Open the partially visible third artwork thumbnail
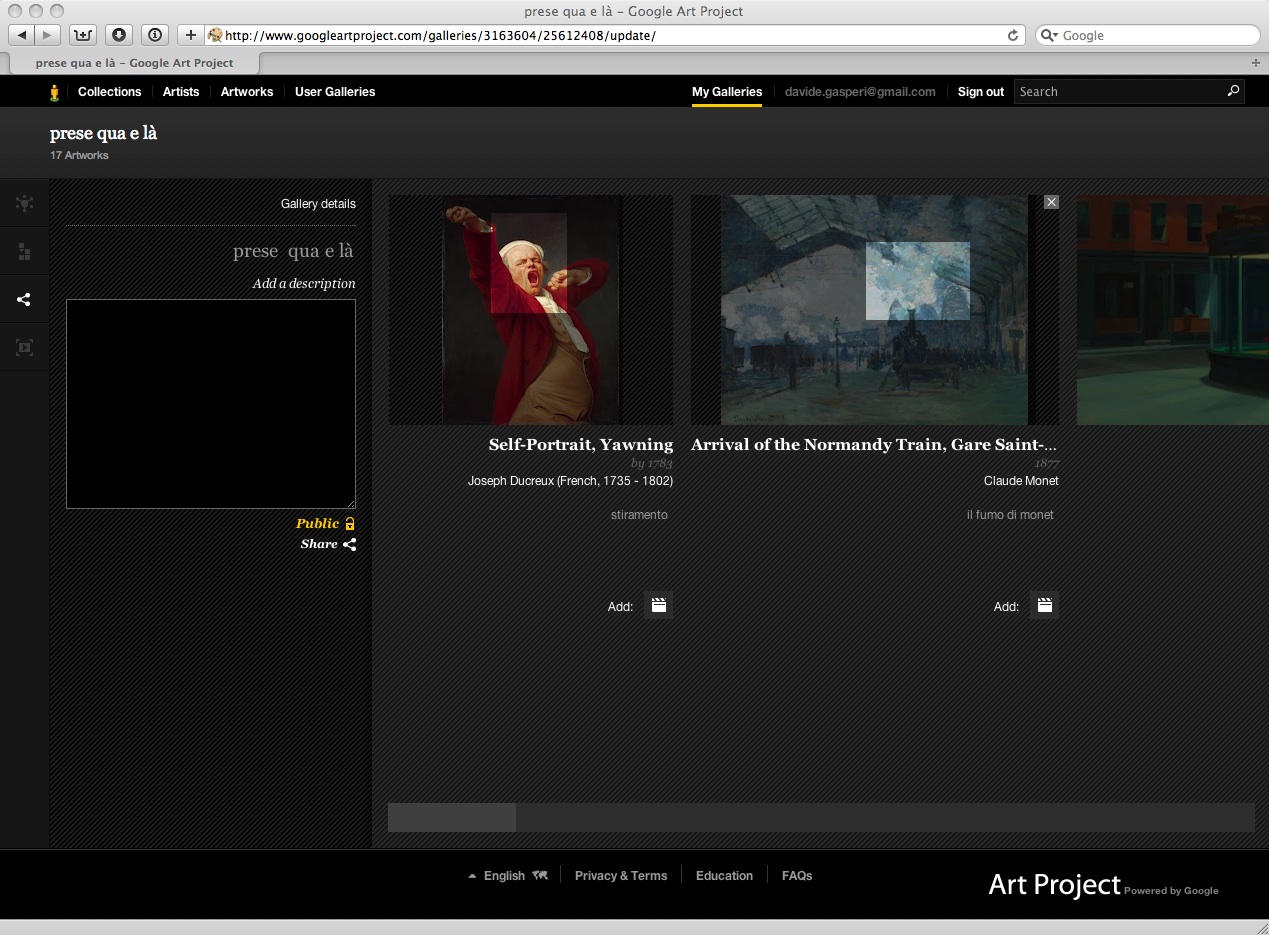The height and width of the screenshot is (935, 1269). [1173, 310]
